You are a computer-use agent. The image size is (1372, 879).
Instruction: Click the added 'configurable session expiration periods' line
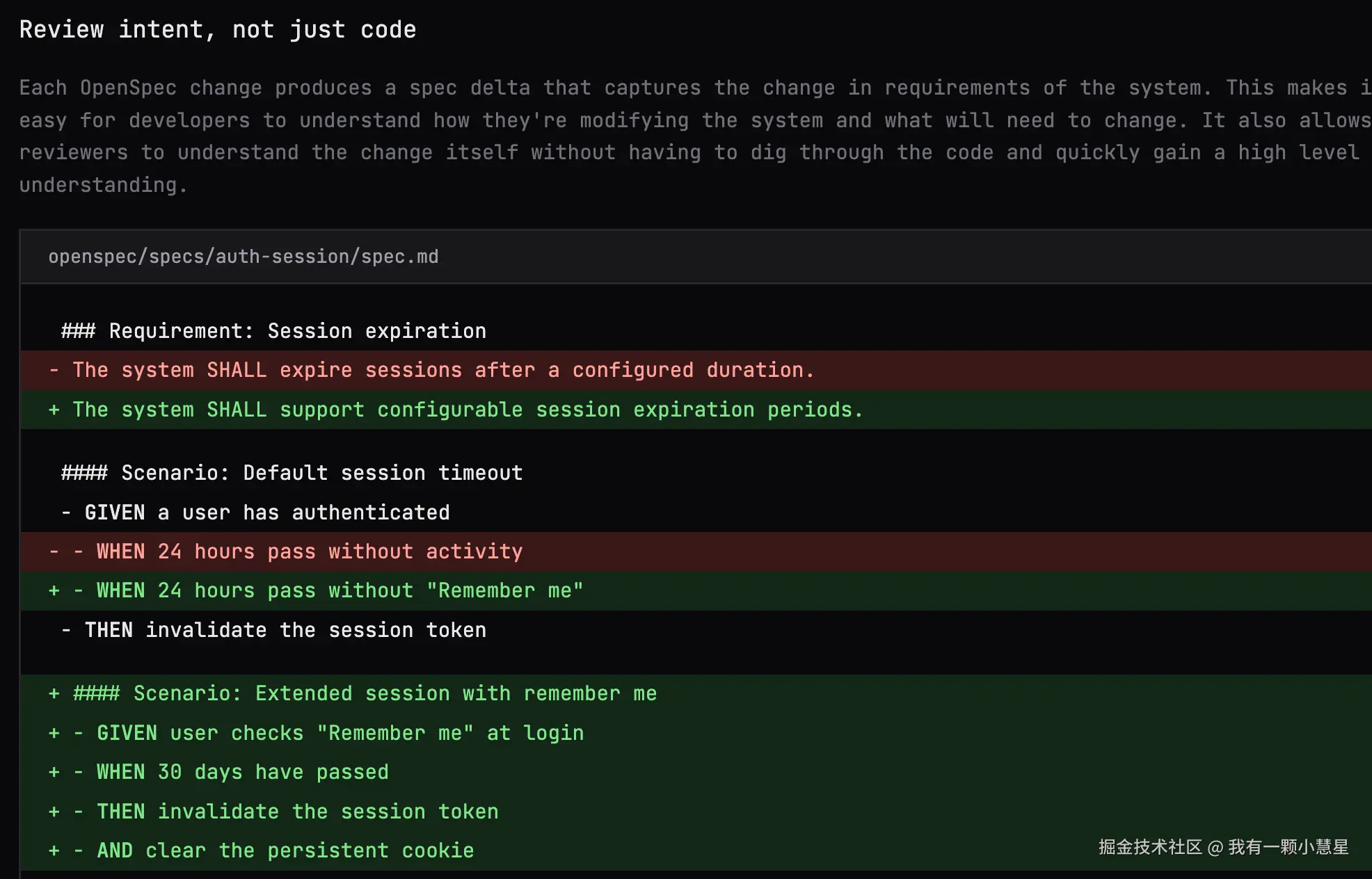pos(468,410)
